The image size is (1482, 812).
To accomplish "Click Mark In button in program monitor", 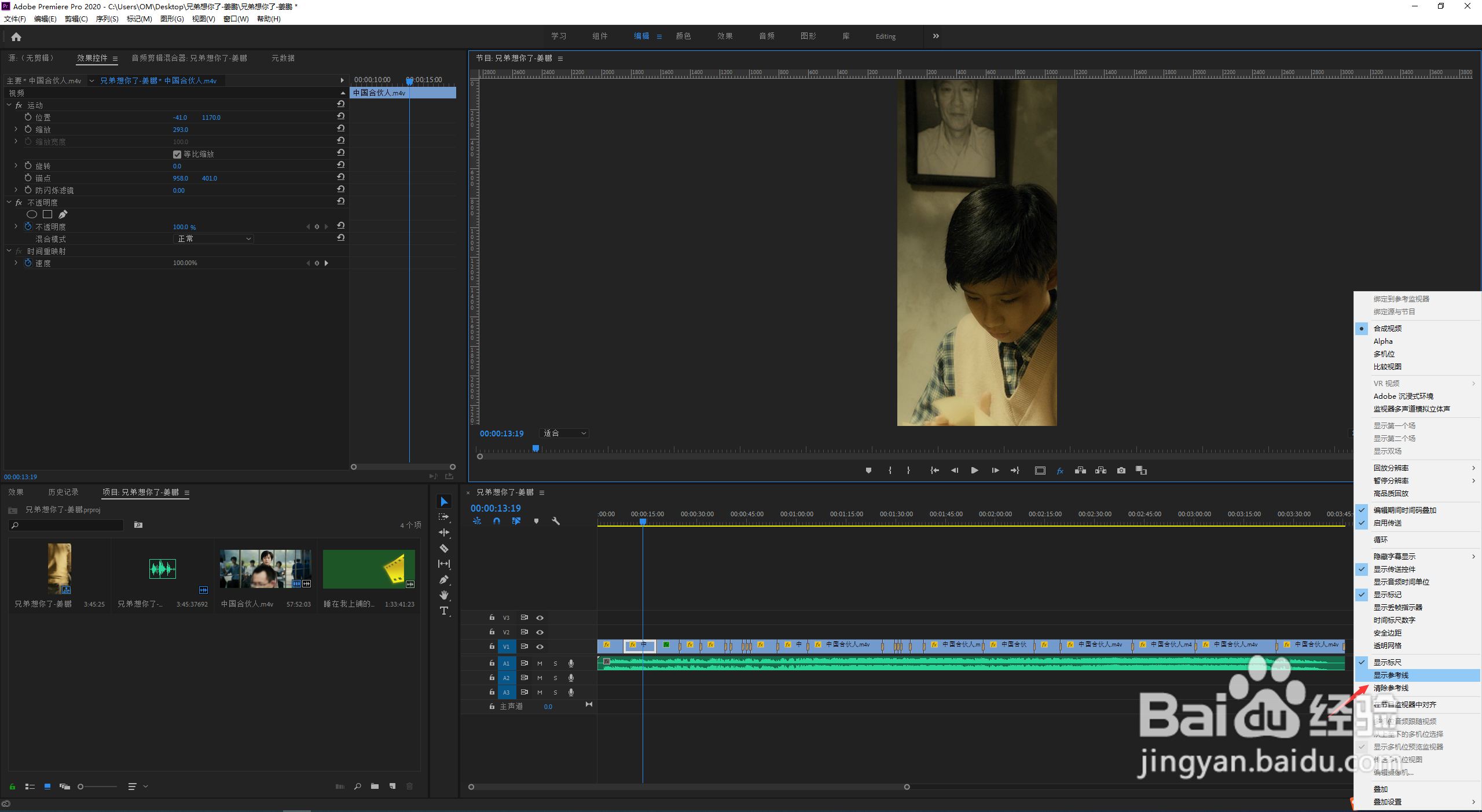I will [890, 471].
